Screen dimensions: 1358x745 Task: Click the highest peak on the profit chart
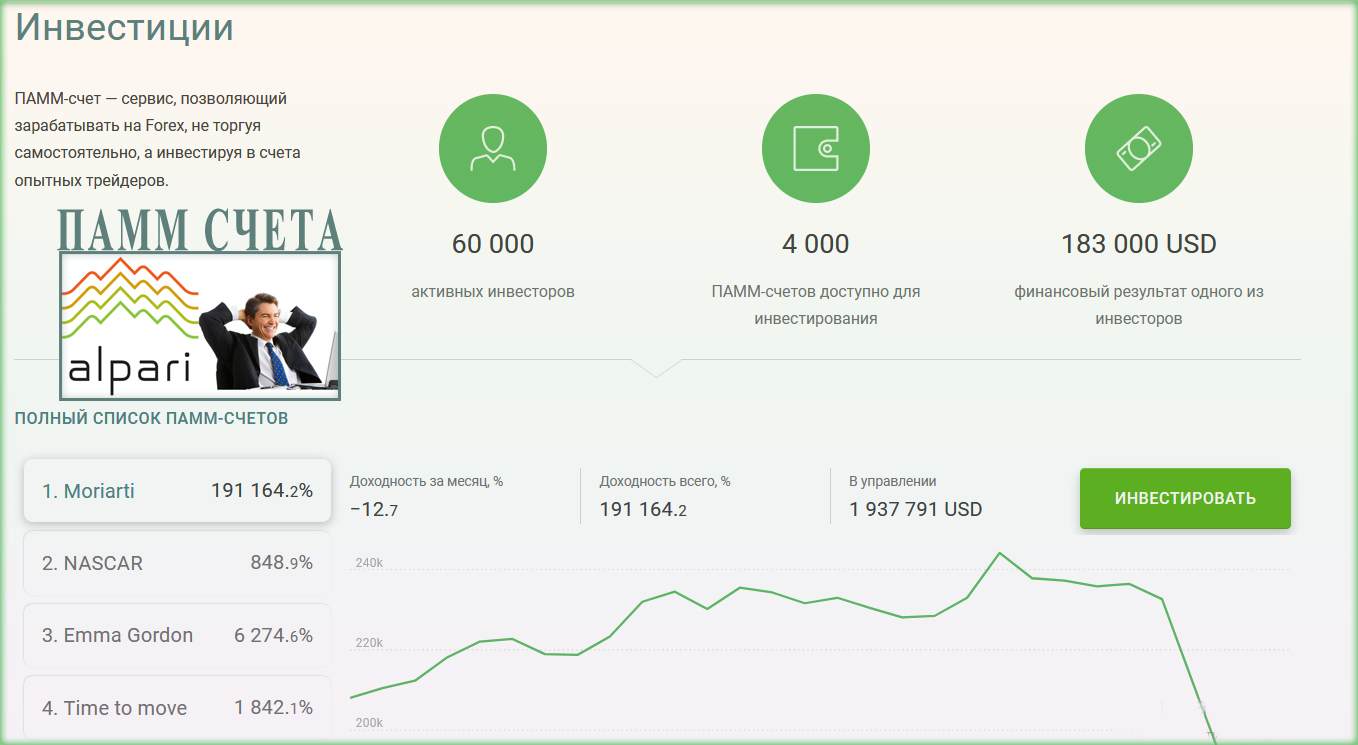[x=999, y=553]
